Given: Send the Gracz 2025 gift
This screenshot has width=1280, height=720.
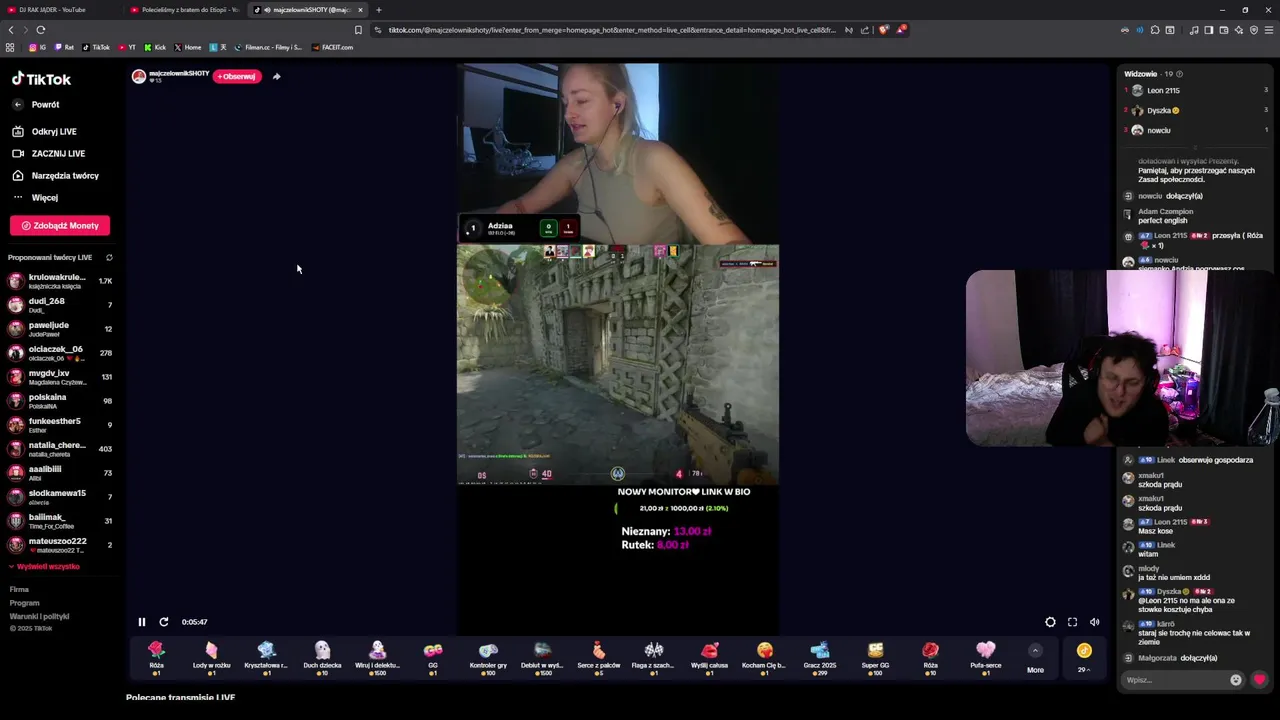Looking at the screenshot, I should coord(820,658).
